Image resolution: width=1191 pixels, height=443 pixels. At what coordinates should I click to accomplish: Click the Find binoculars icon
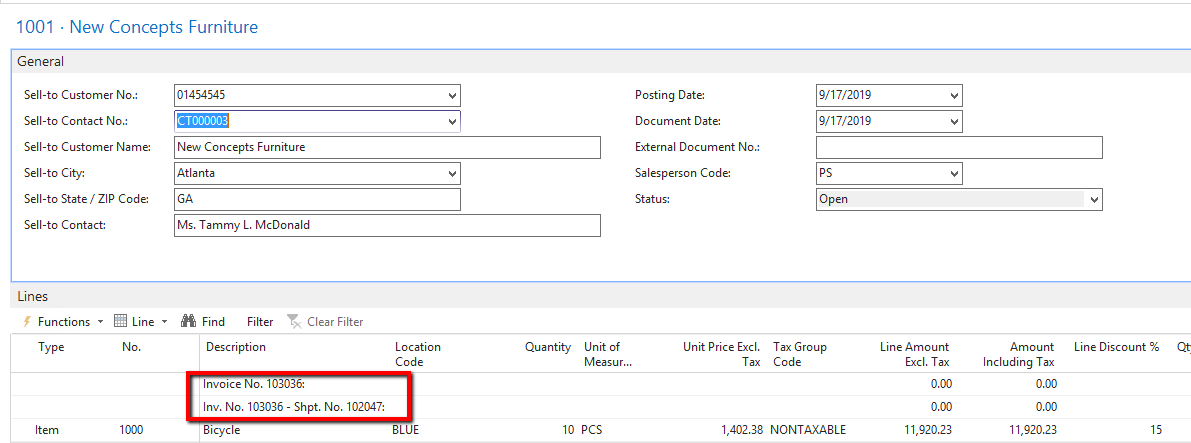tap(187, 322)
